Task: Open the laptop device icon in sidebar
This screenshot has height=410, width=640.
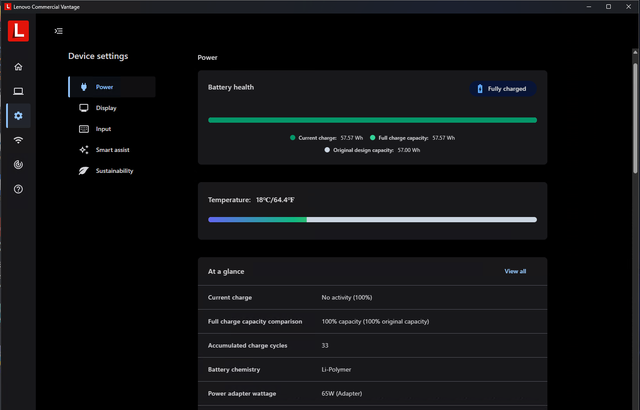Action: [x=18, y=92]
